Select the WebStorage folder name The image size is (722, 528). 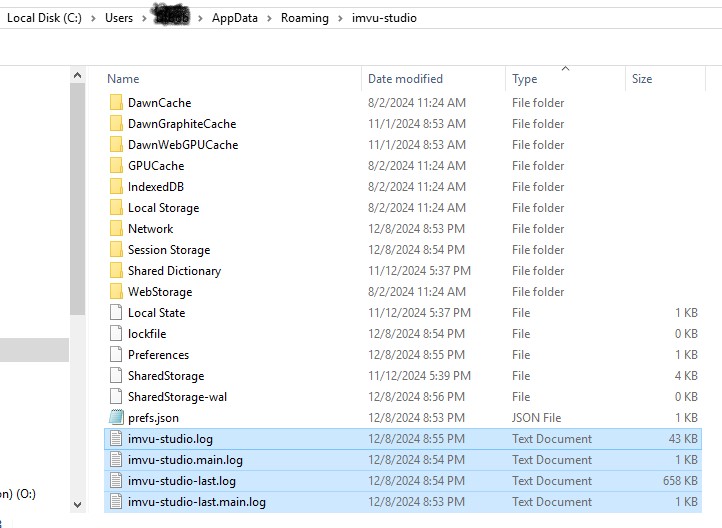point(160,292)
